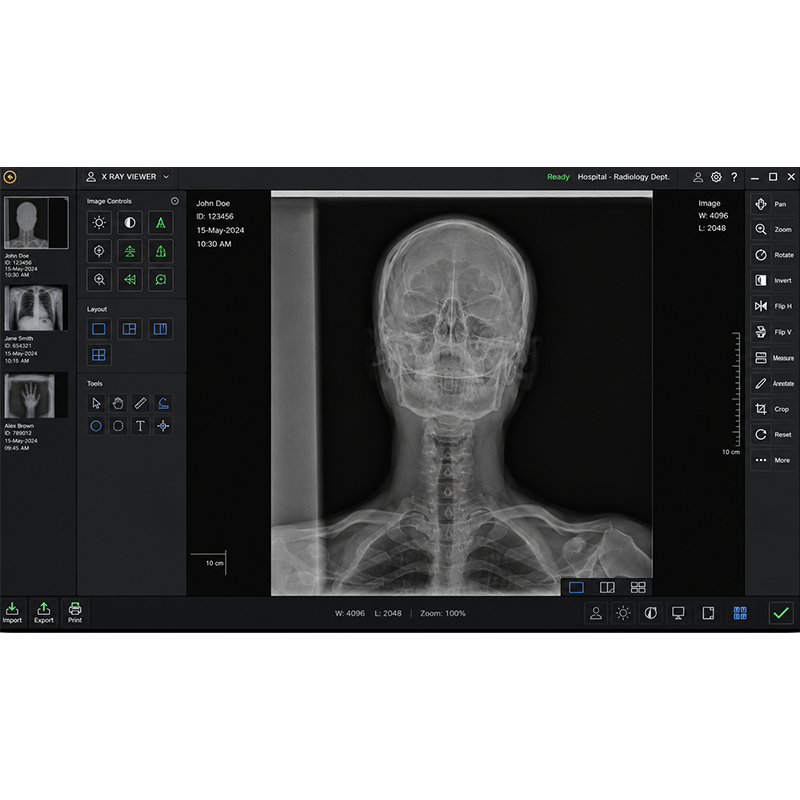Select John Doe skull X-ray thumbnail
The height and width of the screenshot is (800, 800).
[x=36, y=223]
